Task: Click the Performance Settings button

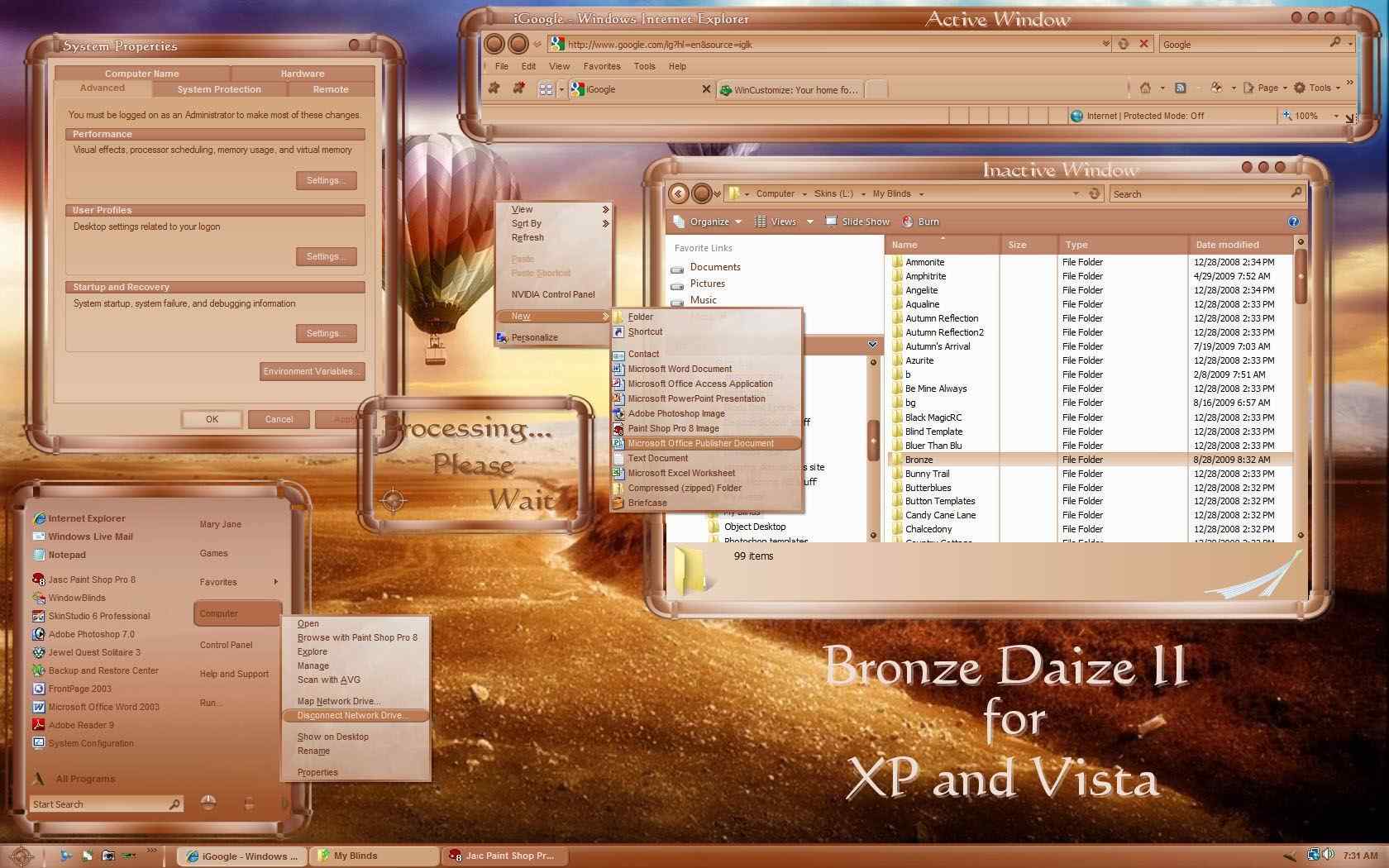Action: tap(326, 180)
